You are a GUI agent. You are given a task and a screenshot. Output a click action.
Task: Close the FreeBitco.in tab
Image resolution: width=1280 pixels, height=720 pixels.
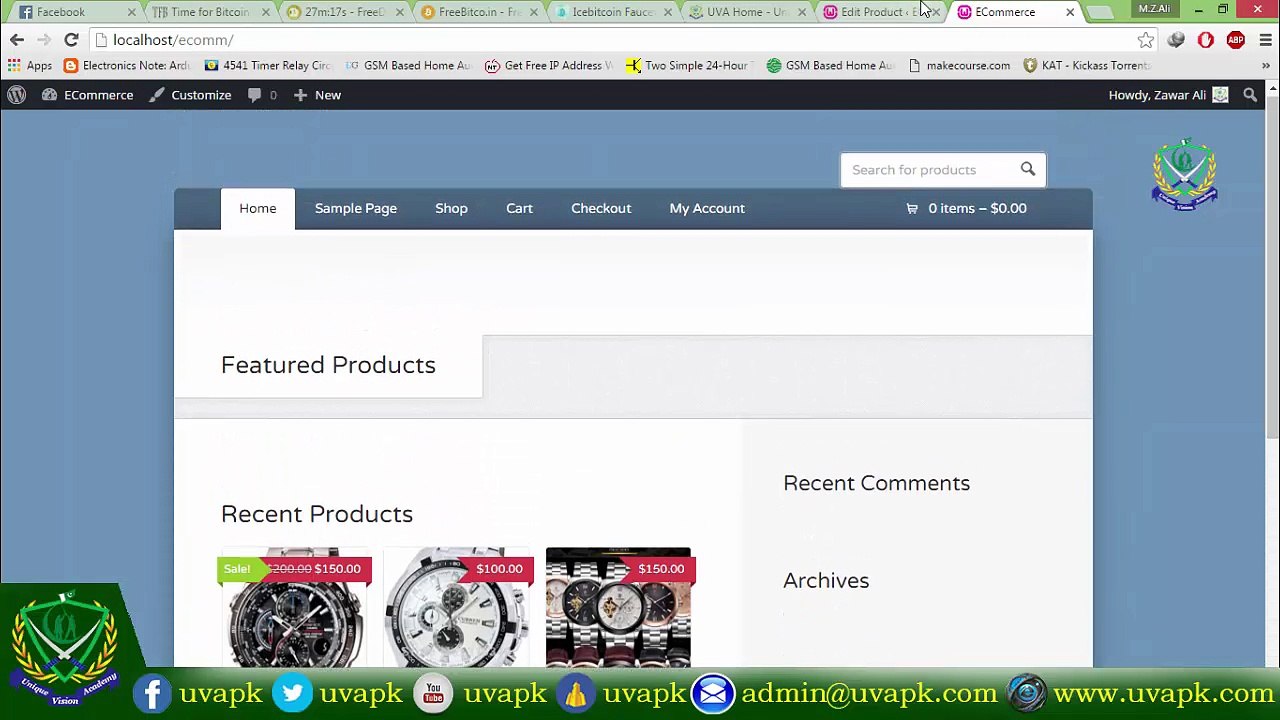pos(533,12)
